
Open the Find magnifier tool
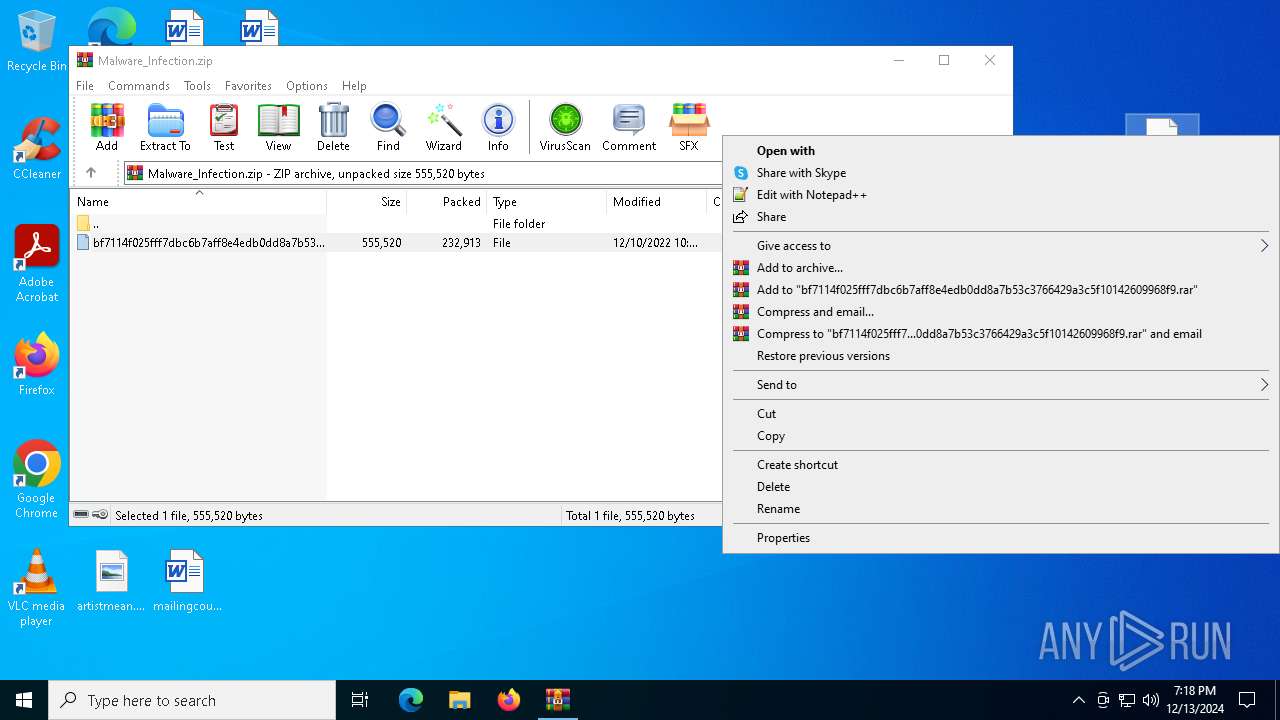click(x=388, y=127)
